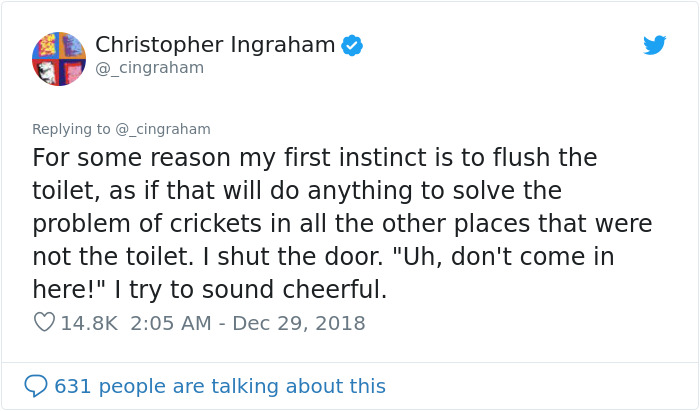Click the tweet line starting 'For some reason'
The image size is (700, 411).
coord(314,158)
